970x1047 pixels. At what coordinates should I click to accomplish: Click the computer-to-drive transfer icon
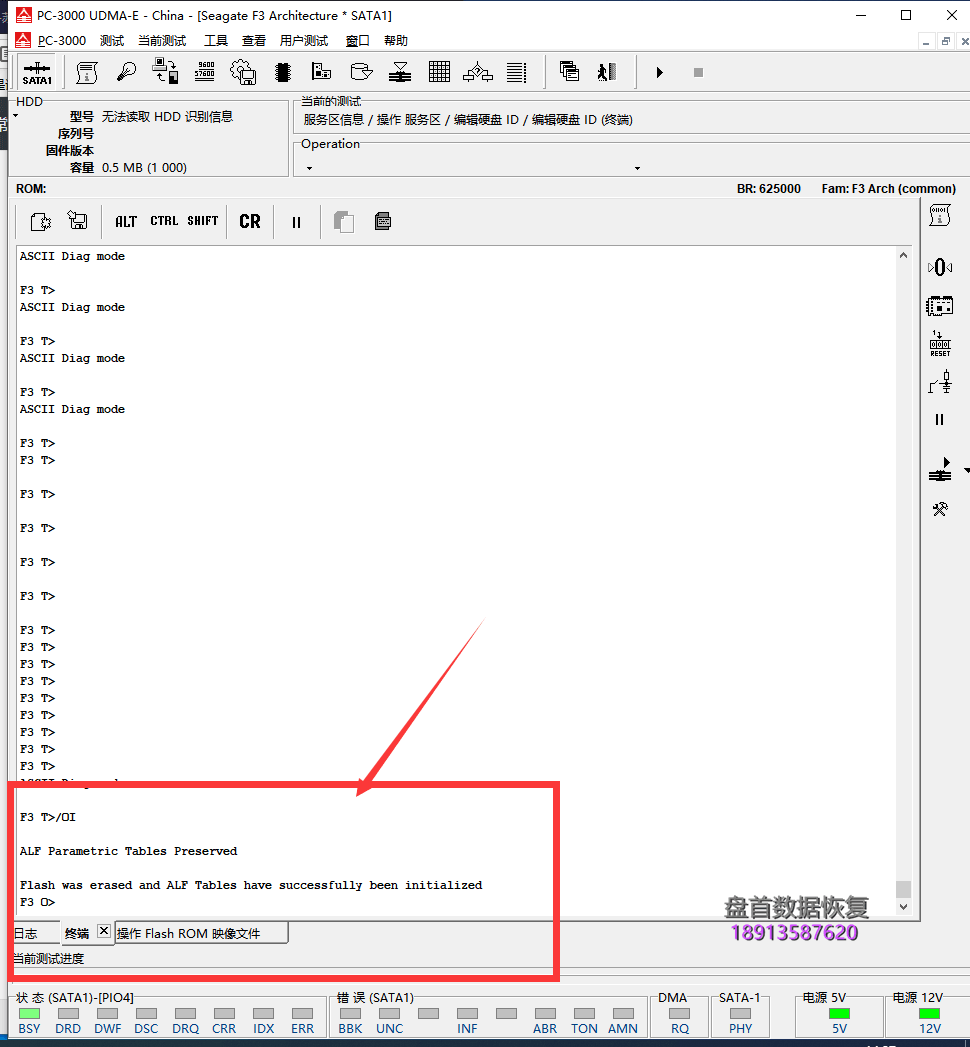tap(165, 71)
